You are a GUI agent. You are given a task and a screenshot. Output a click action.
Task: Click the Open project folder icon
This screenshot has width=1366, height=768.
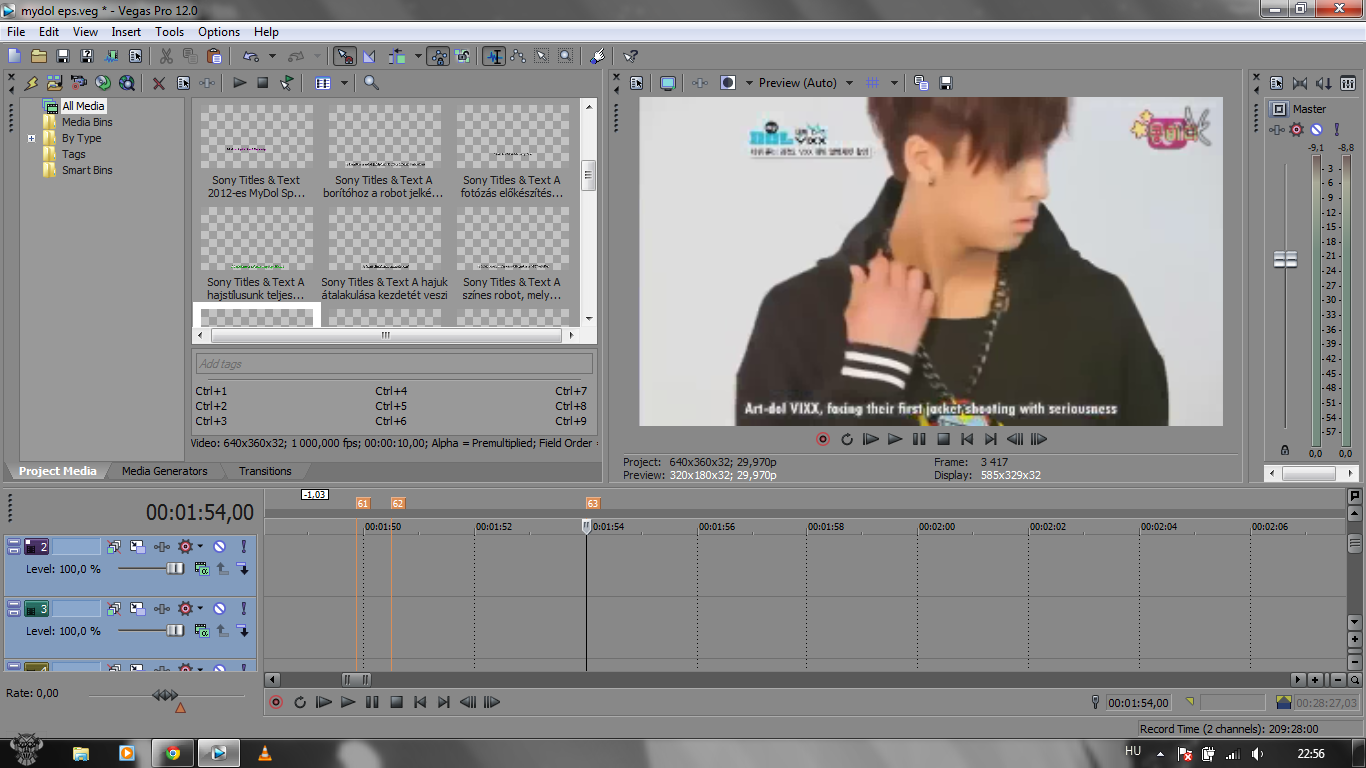[39, 57]
